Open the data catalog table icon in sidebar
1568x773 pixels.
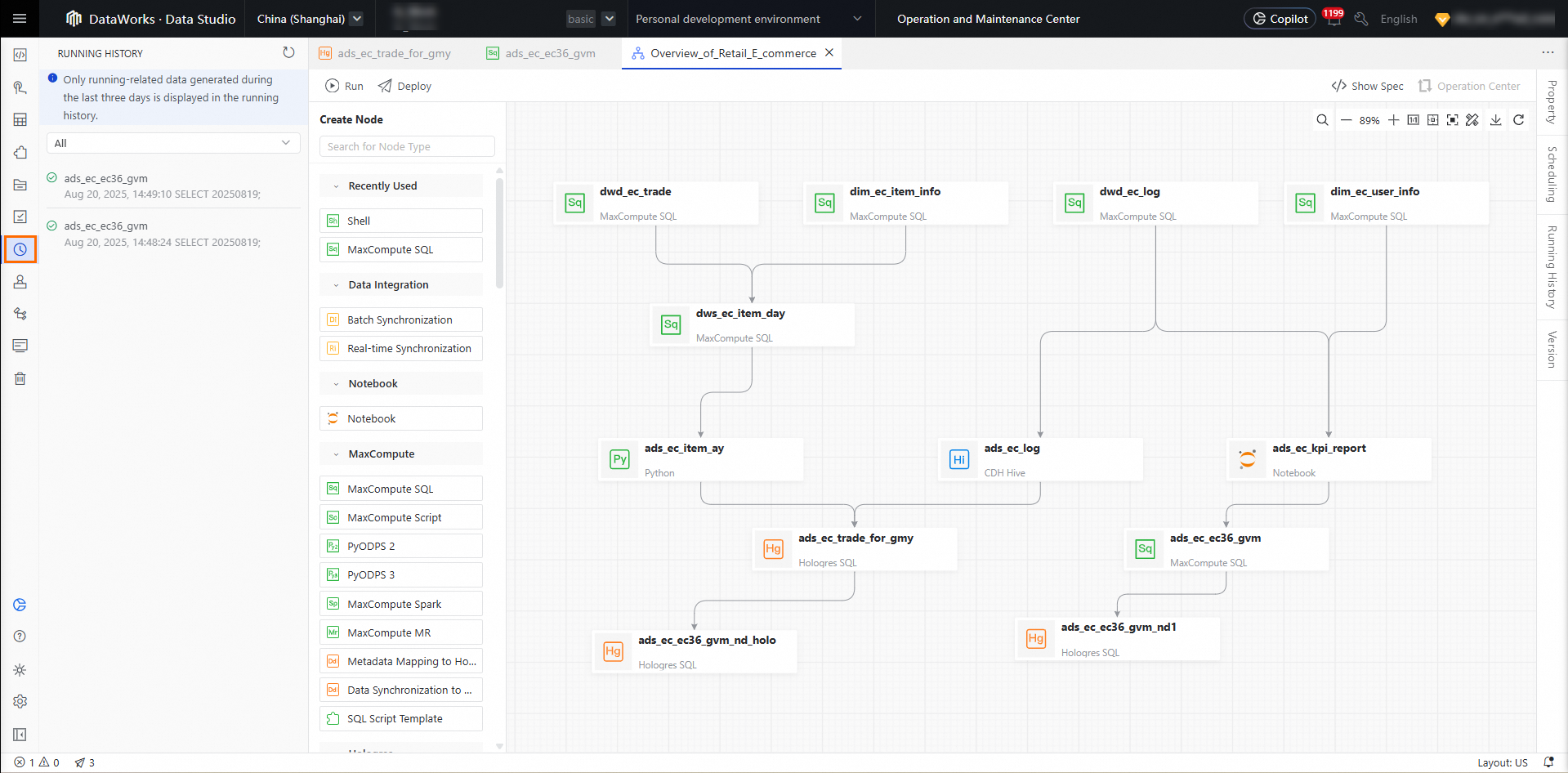pos(20,120)
